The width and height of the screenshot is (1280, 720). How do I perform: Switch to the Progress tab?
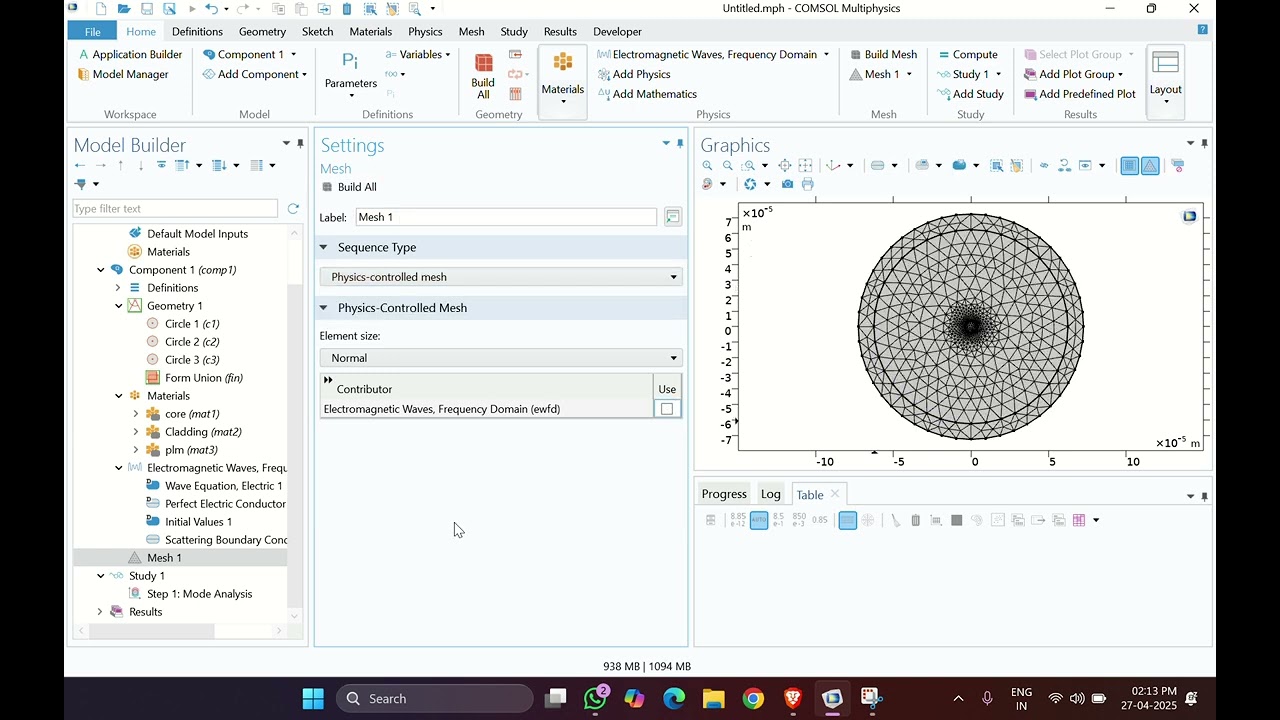pos(724,494)
